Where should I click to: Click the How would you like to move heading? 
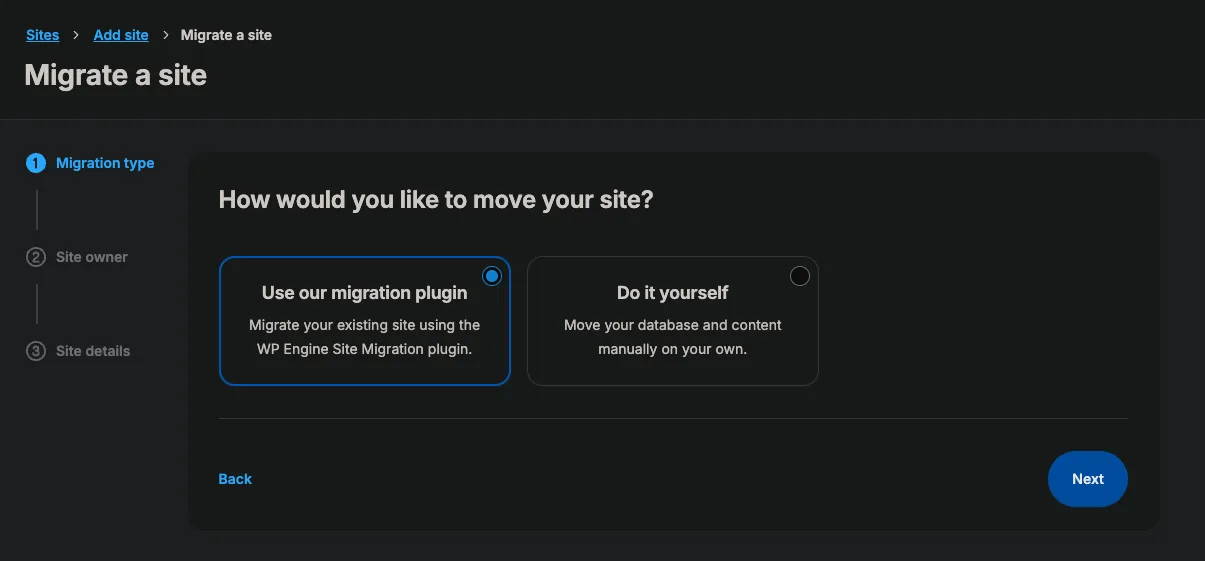click(435, 200)
